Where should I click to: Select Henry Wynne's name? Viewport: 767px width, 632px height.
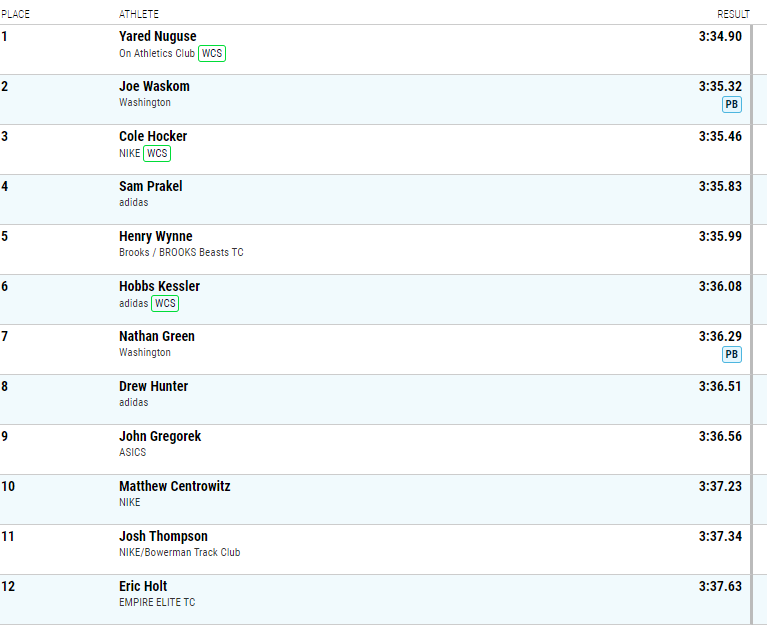[156, 236]
